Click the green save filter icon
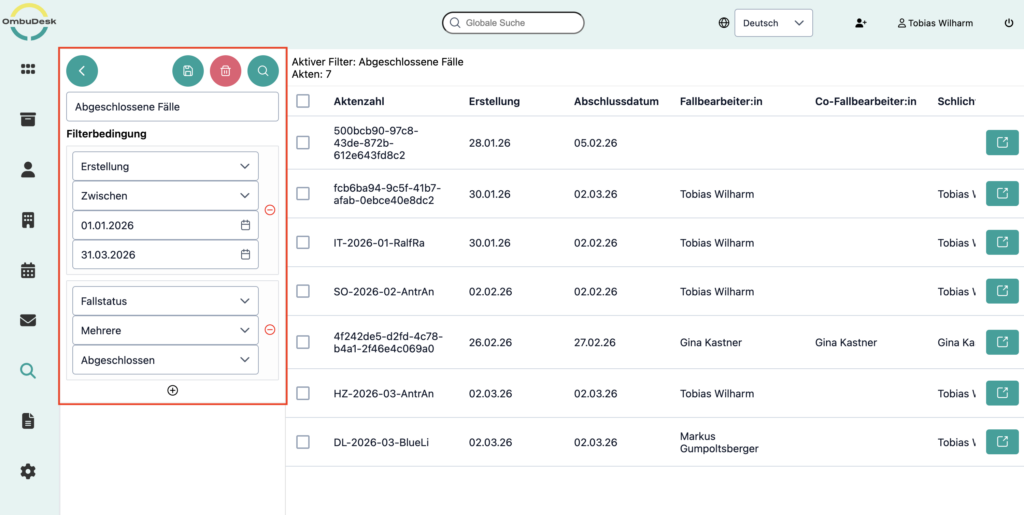 (x=188, y=71)
